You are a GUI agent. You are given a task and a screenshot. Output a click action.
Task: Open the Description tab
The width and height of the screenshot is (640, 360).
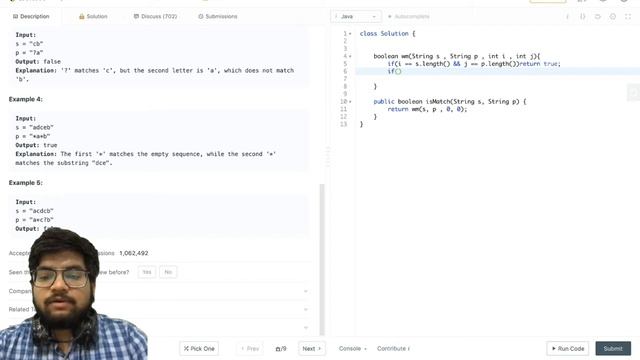31,16
